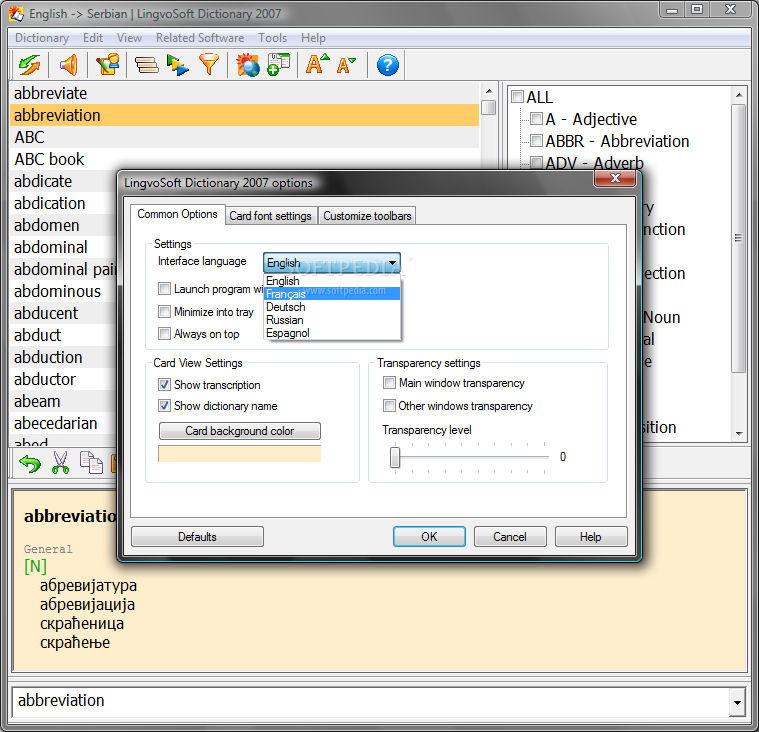The height and width of the screenshot is (732, 759).
Task: Uncheck Show transcription option
Action: (165, 384)
